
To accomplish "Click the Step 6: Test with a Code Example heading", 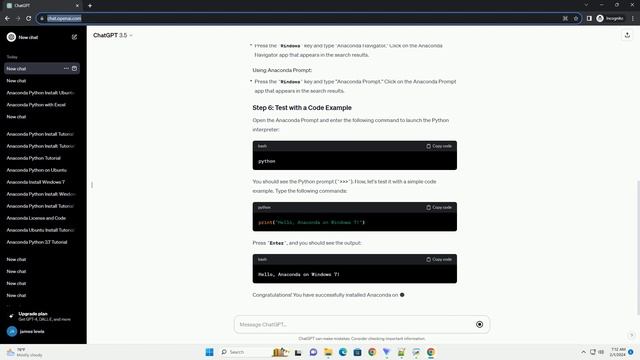I will point(302,108).
